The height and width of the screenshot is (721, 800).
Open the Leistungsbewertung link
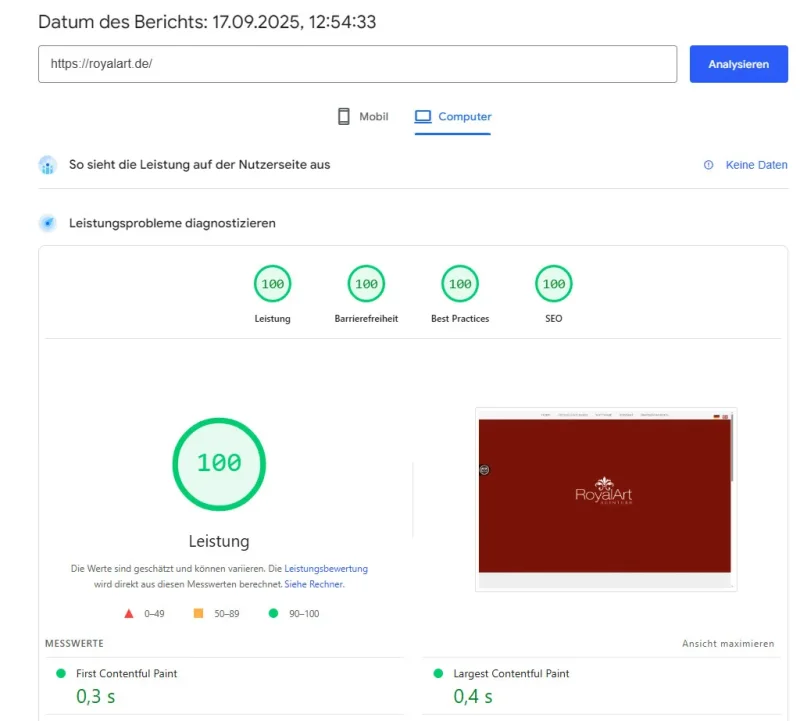326,568
